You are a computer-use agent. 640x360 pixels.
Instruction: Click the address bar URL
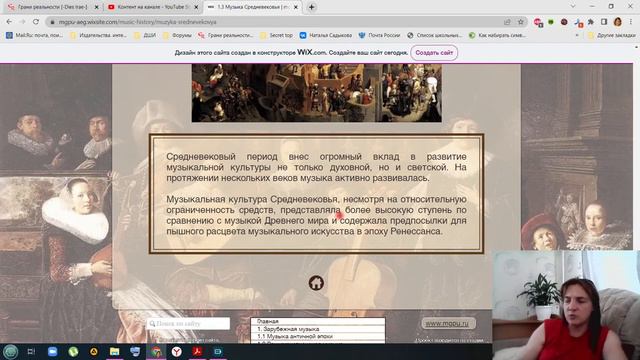click(x=138, y=22)
